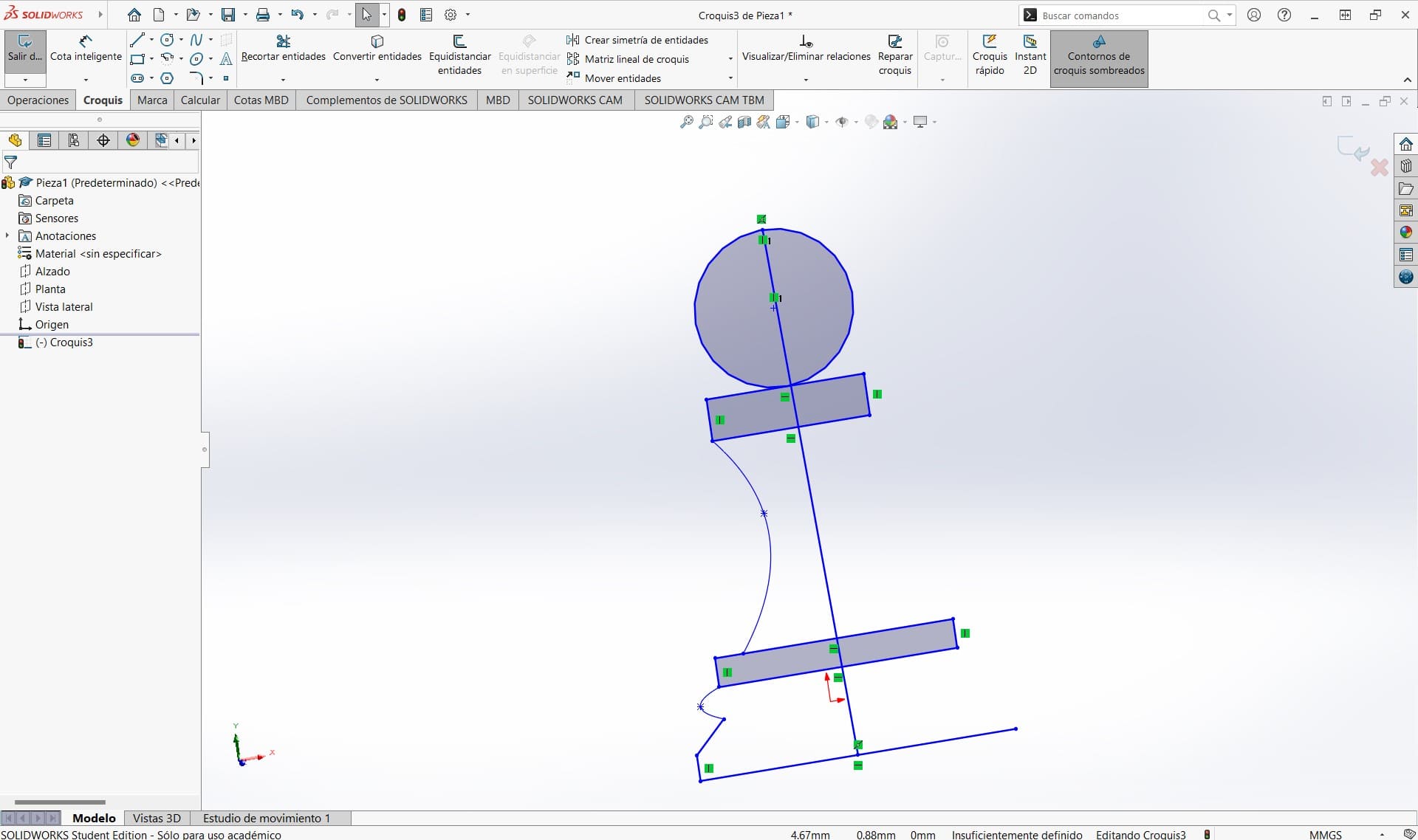Select the Sketch Fillet tool
The height and width of the screenshot is (840, 1418).
click(196, 78)
